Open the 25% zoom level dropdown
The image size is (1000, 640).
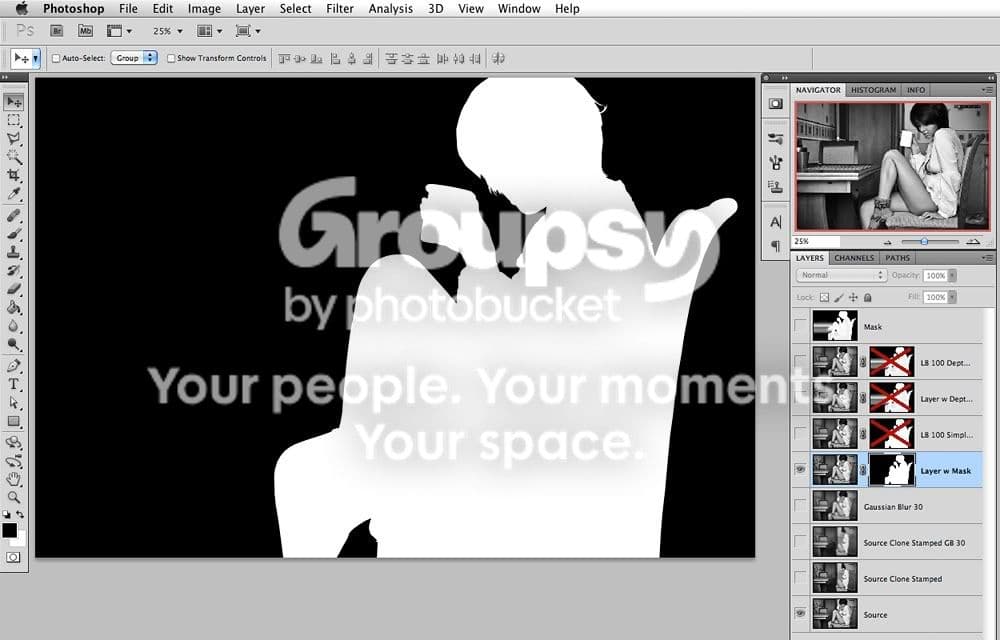[167, 31]
